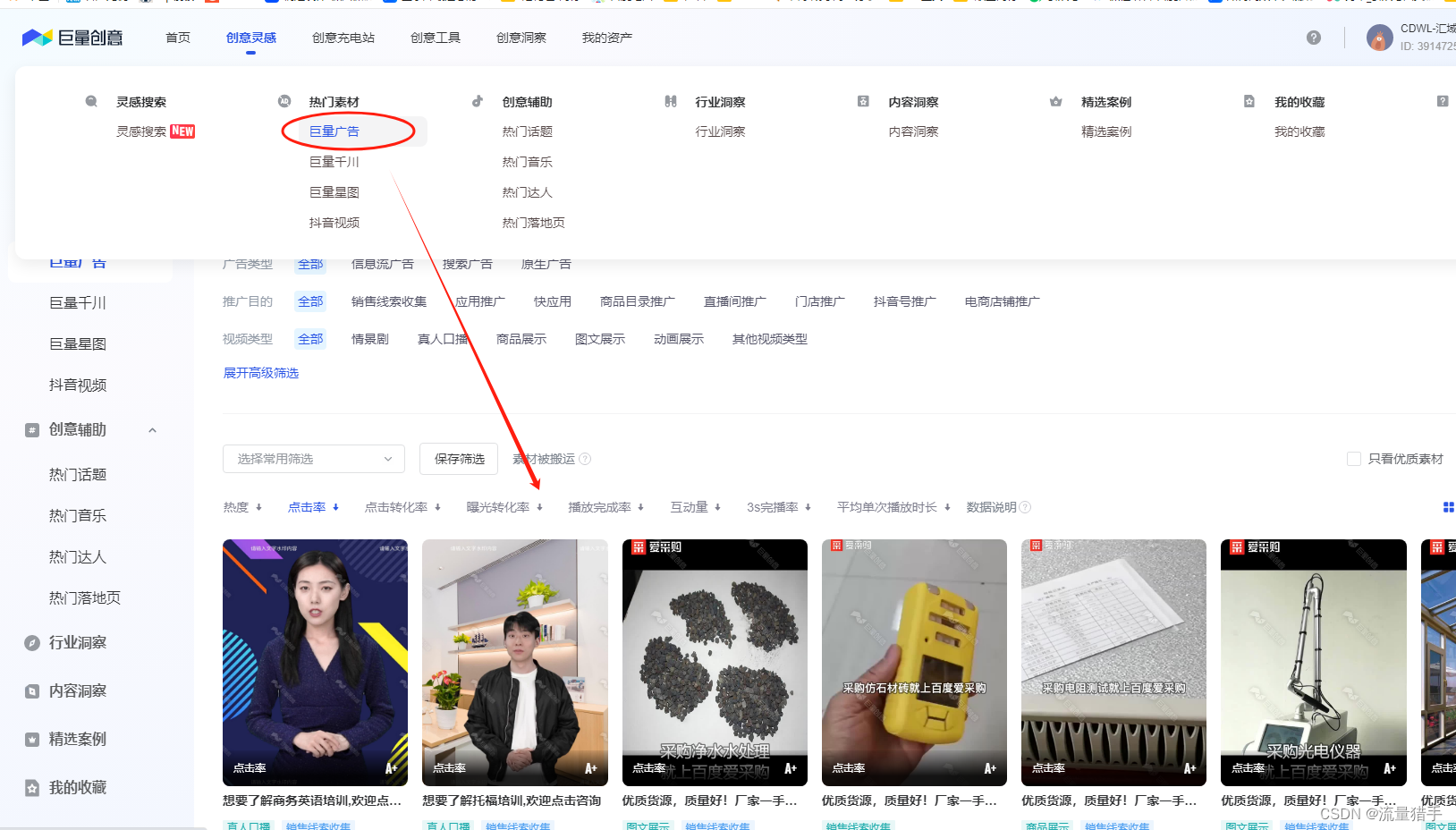
Task: Select 销售线索收集 promotion goal filter
Action: coord(389,301)
